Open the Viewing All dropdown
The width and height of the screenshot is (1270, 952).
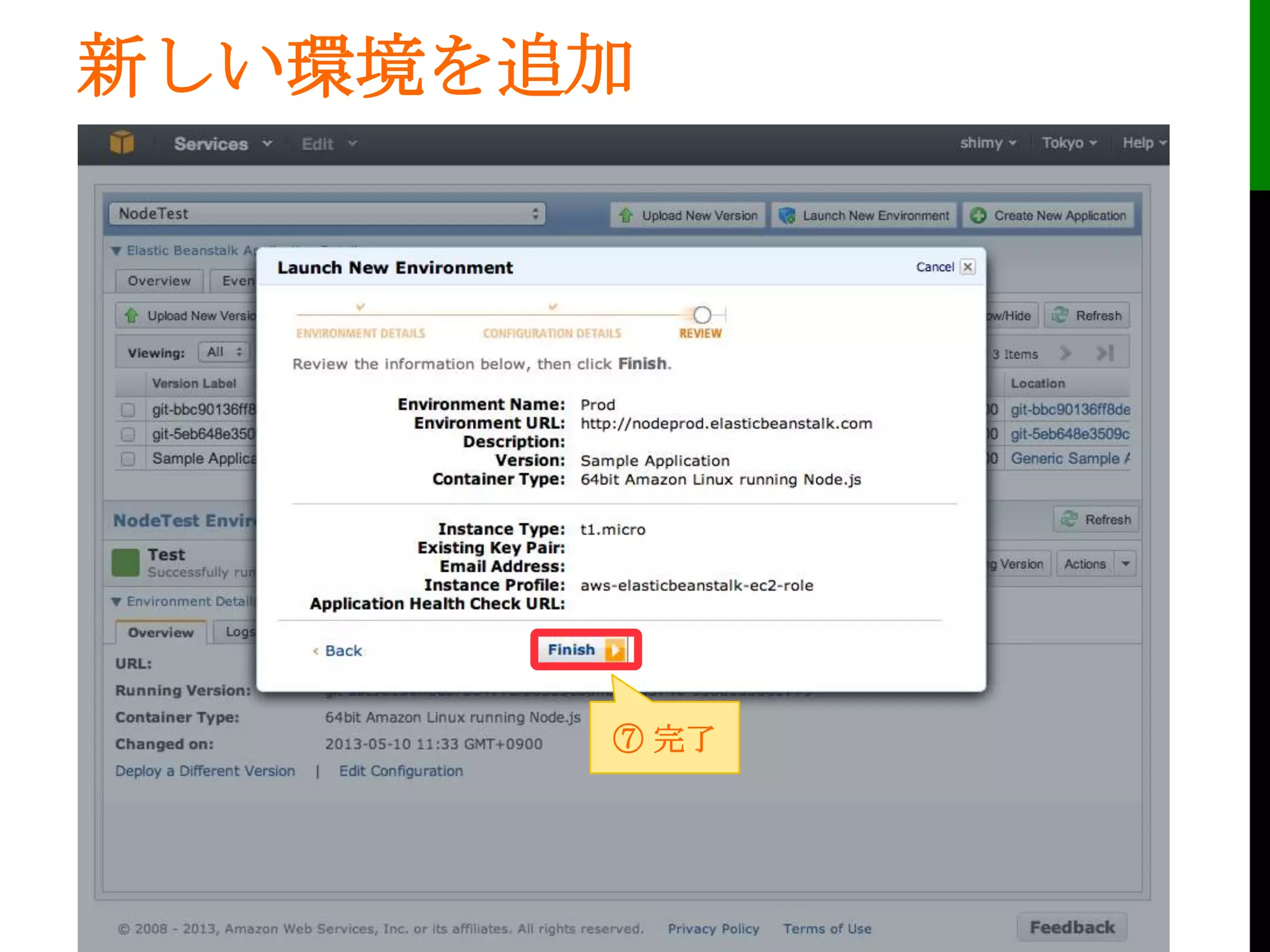(x=223, y=352)
